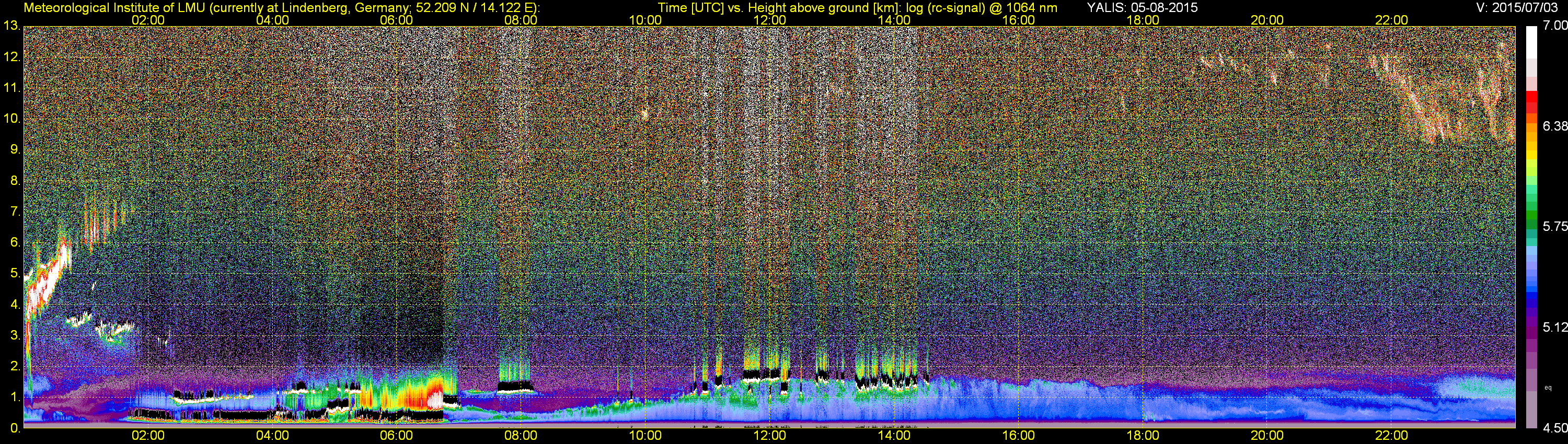
Task: Click the 3 km height axis label
Action: pyautogui.click(x=15, y=335)
